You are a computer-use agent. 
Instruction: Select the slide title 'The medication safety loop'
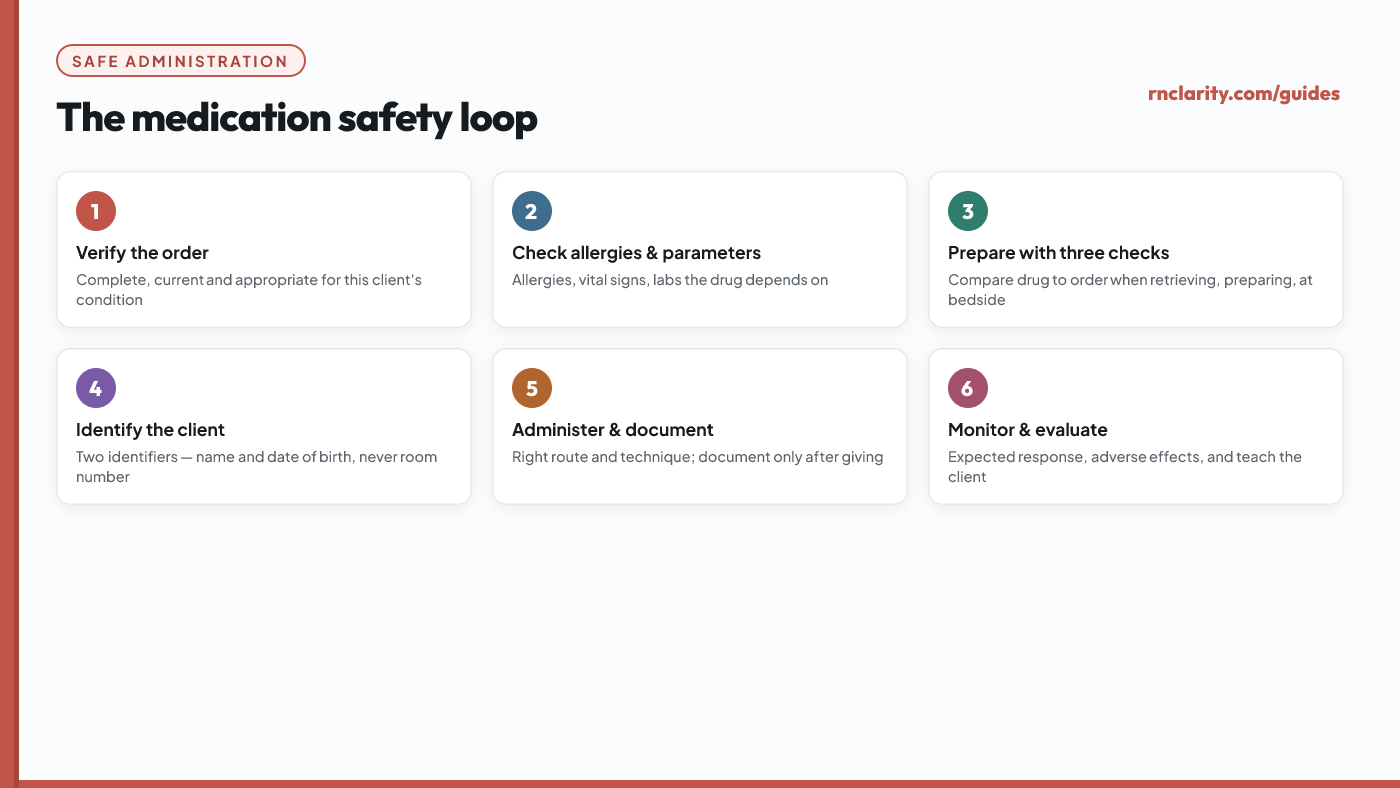[x=297, y=117]
